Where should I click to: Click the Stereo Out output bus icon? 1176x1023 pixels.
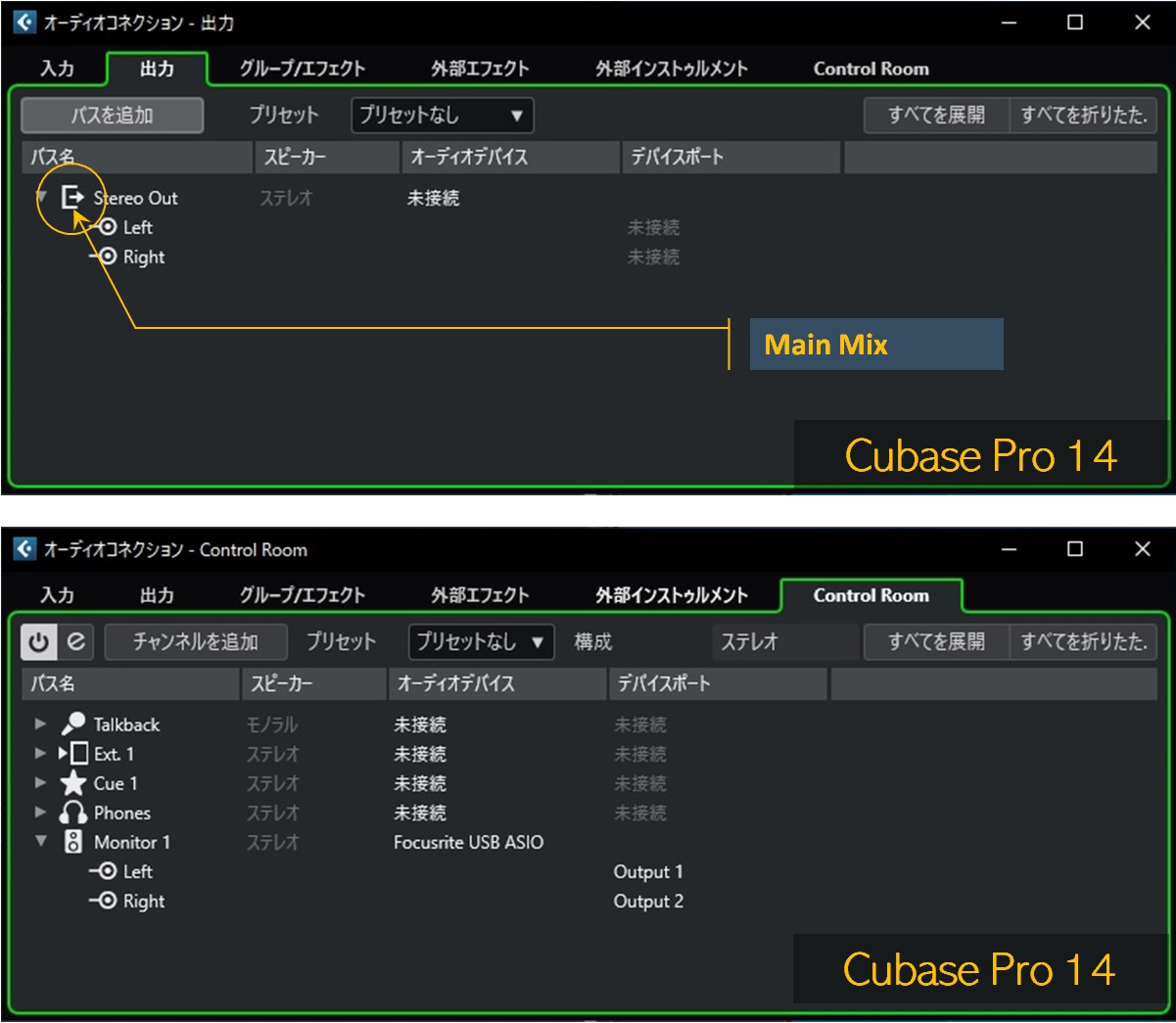73,198
